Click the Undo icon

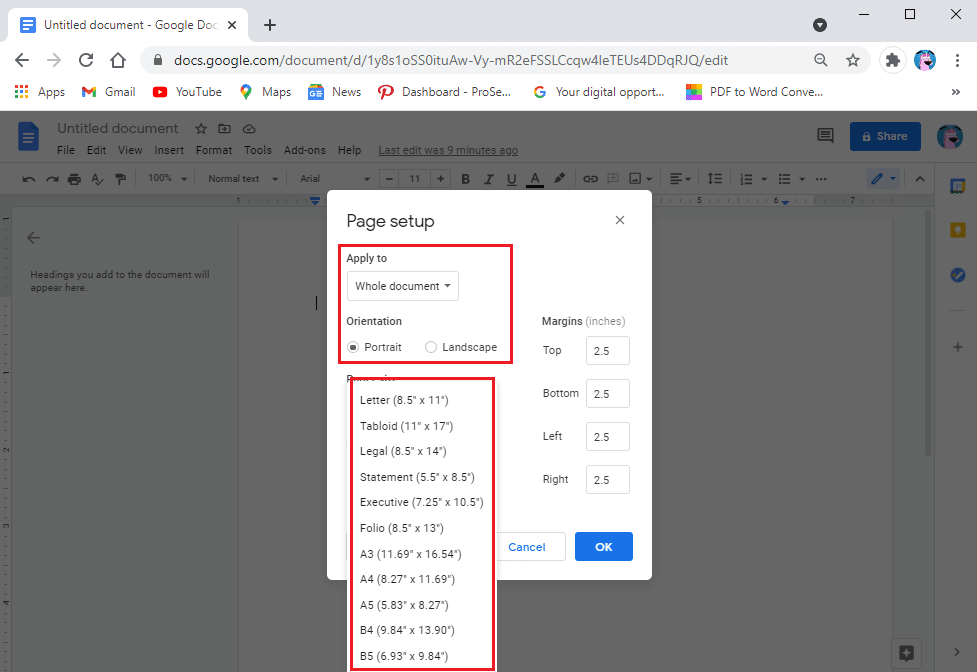pyautogui.click(x=29, y=178)
